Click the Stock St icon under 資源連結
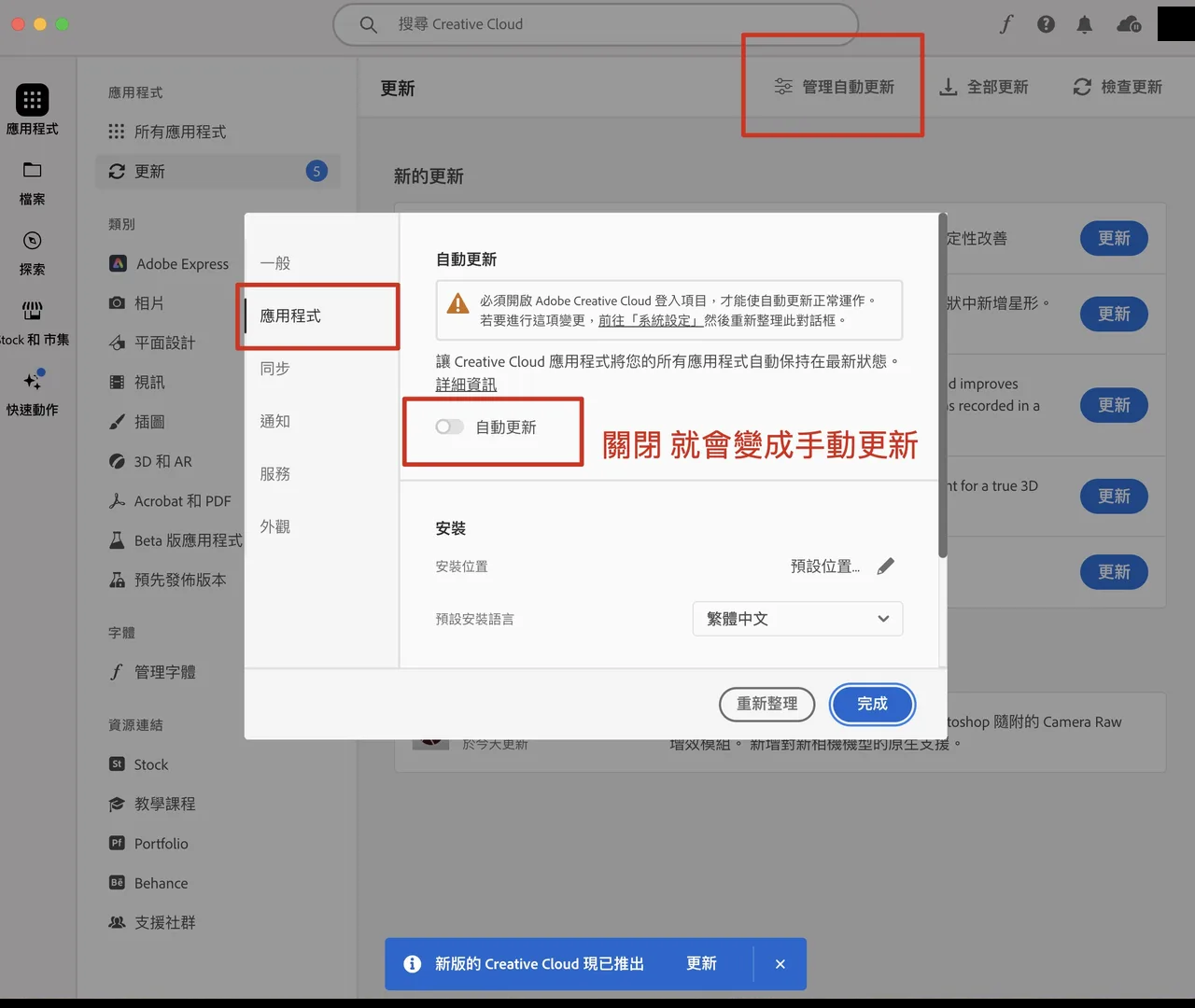The height and width of the screenshot is (1008, 1195). coord(117,764)
